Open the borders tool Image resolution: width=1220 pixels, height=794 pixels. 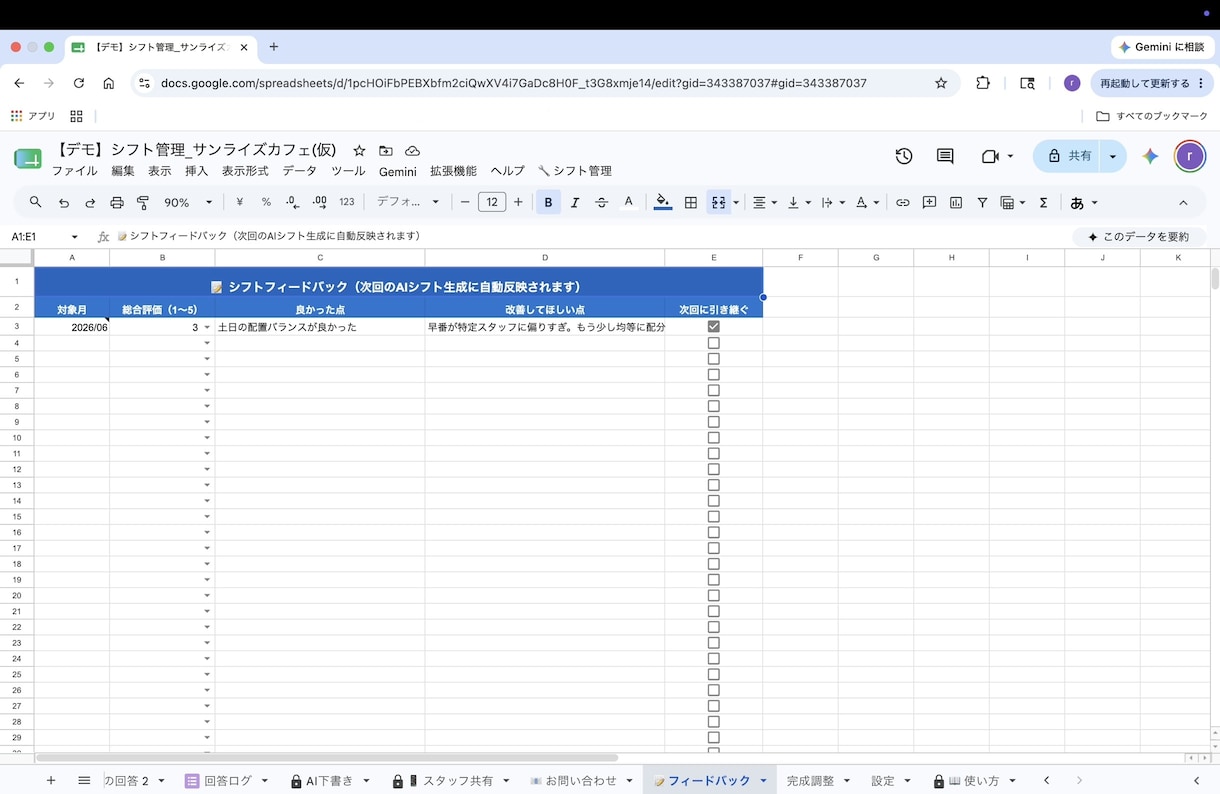point(690,202)
